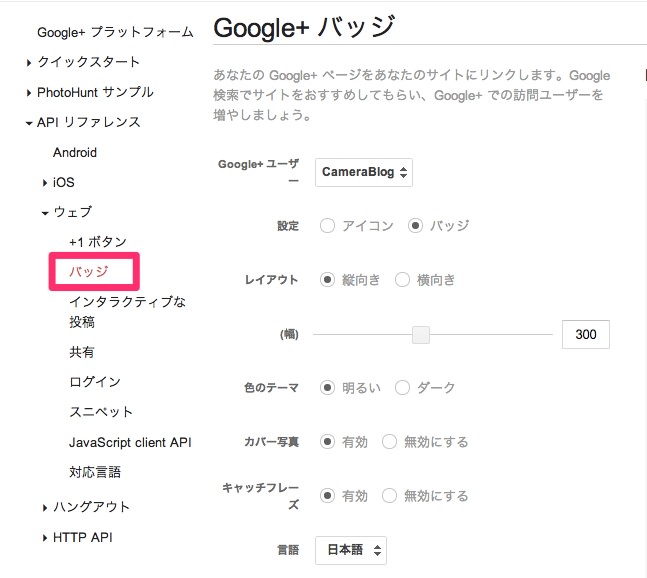Open the スニペット page
Viewport: 647px width, 578px height.
(x=101, y=412)
